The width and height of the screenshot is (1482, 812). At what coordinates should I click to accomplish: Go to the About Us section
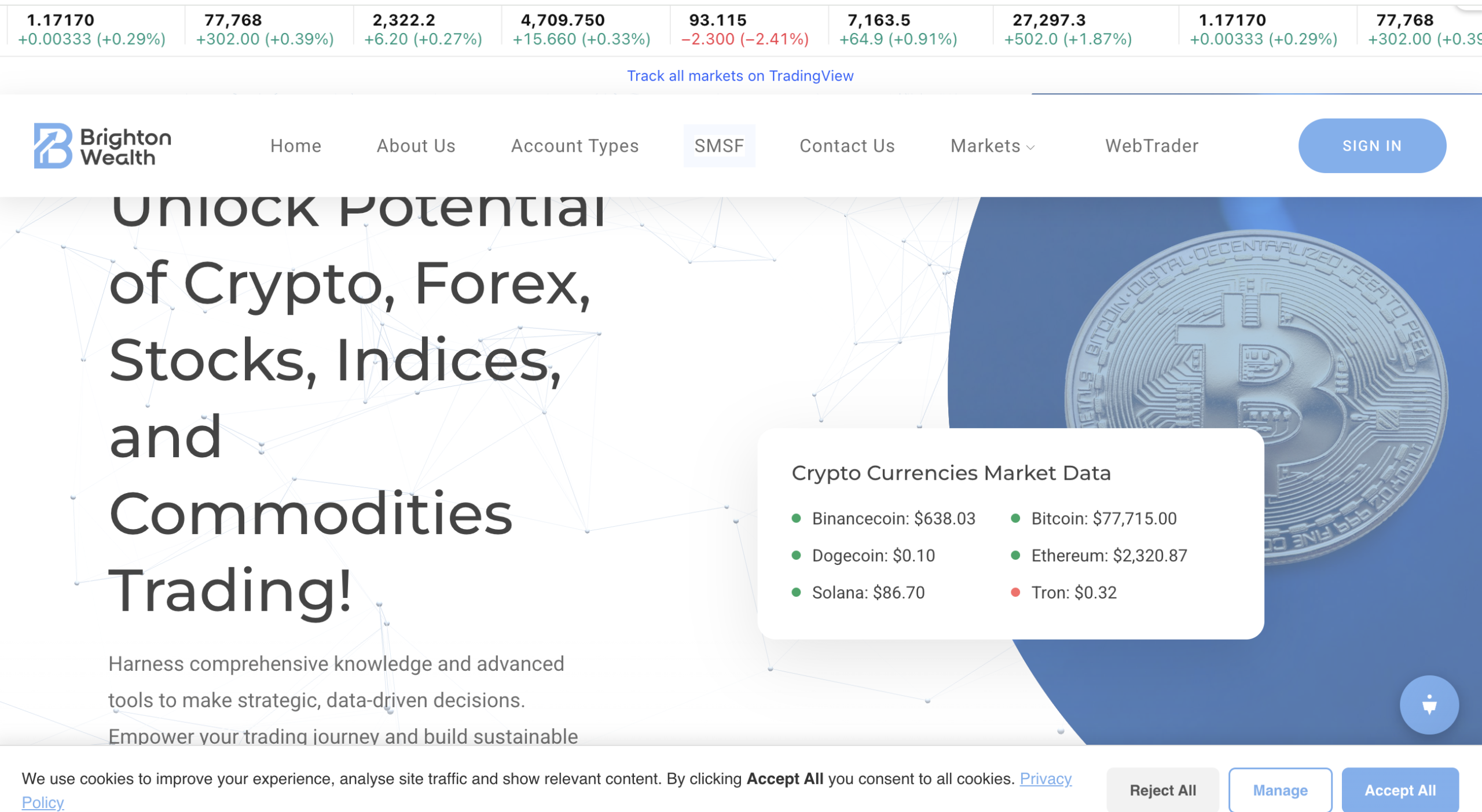416,146
